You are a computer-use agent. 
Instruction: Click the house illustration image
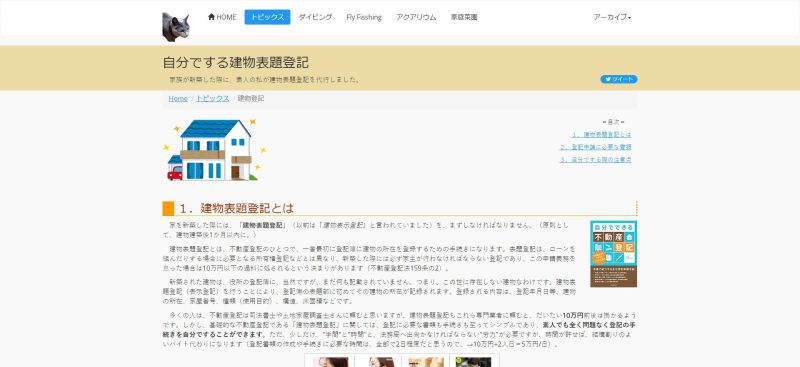(x=215, y=150)
